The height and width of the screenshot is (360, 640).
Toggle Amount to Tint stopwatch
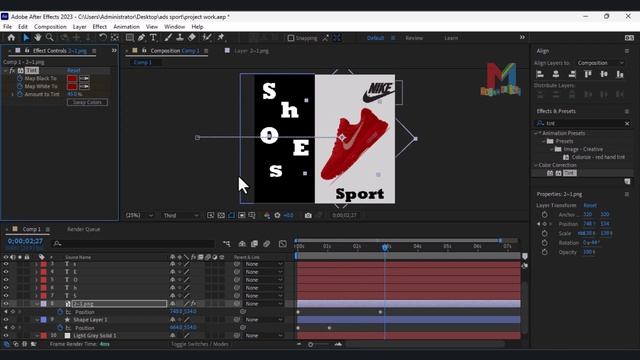pyautogui.click(x=20, y=94)
